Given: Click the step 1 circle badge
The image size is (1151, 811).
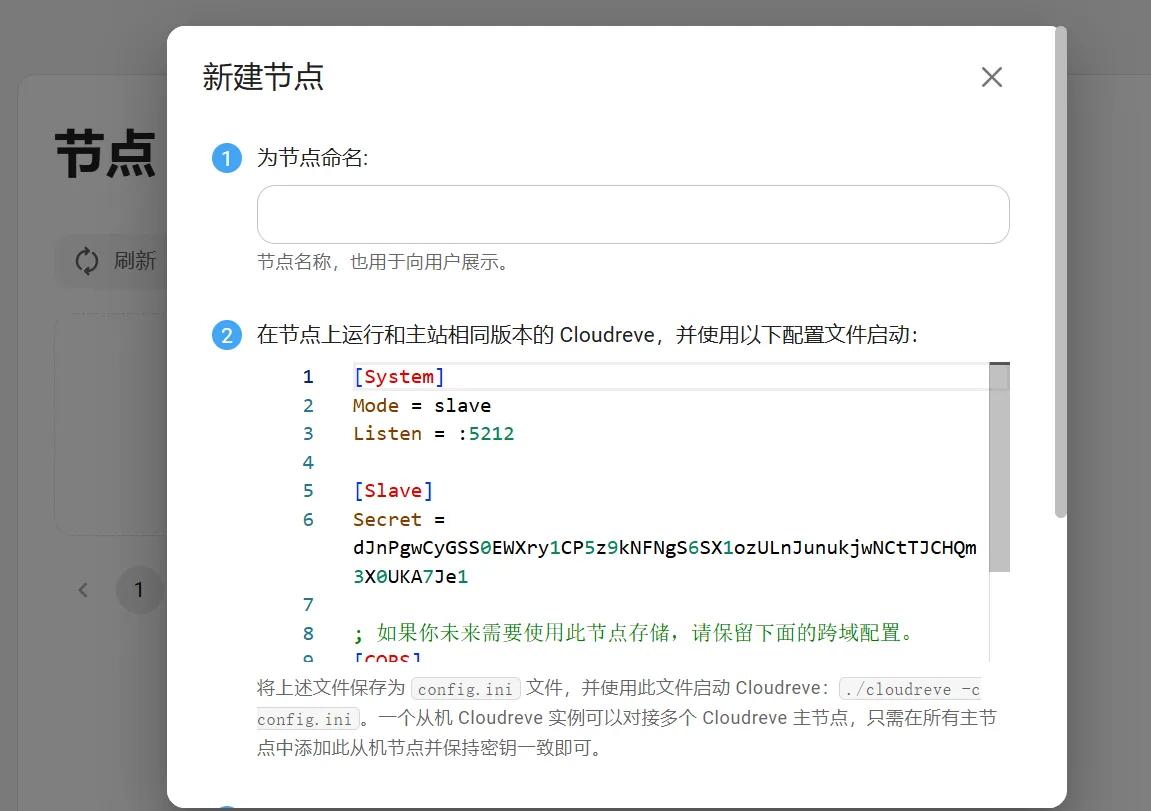Looking at the screenshot, I should [x=227, y=159].
